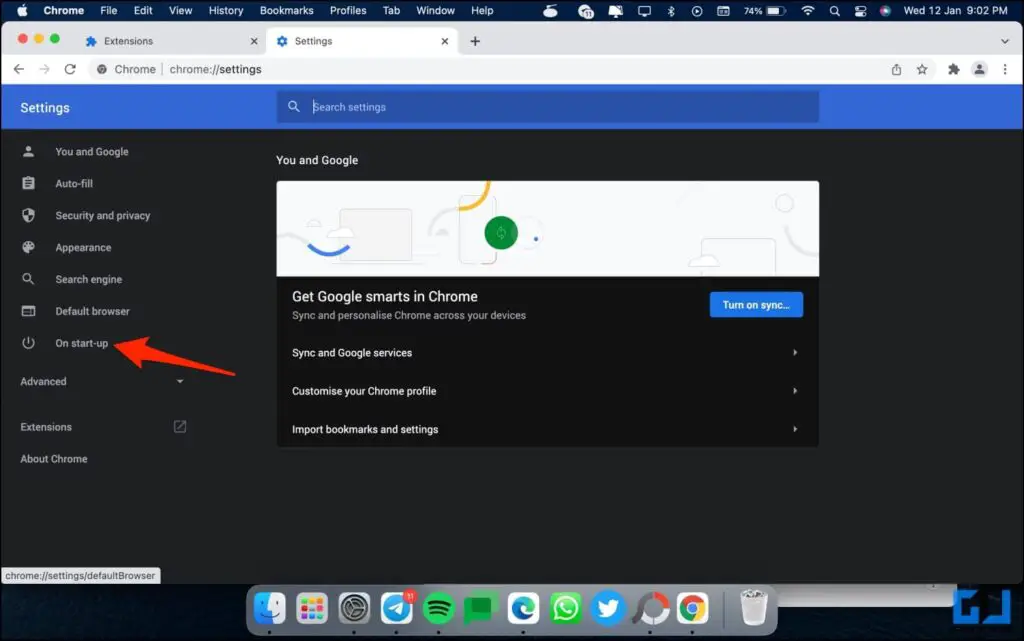This screenshot has height=641, width=1024.
Task: Open the History menu
Action: 225,10
